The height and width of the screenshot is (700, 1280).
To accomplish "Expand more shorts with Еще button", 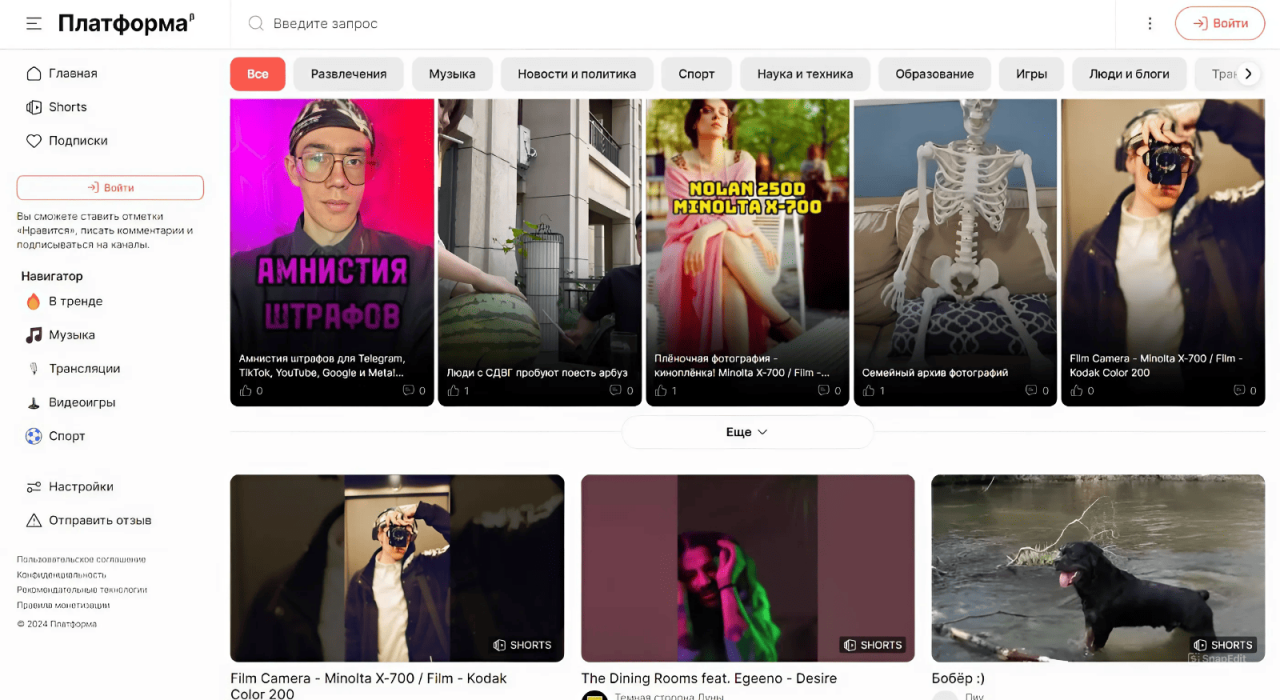I will pyautogui.click(x=747, y=432).
